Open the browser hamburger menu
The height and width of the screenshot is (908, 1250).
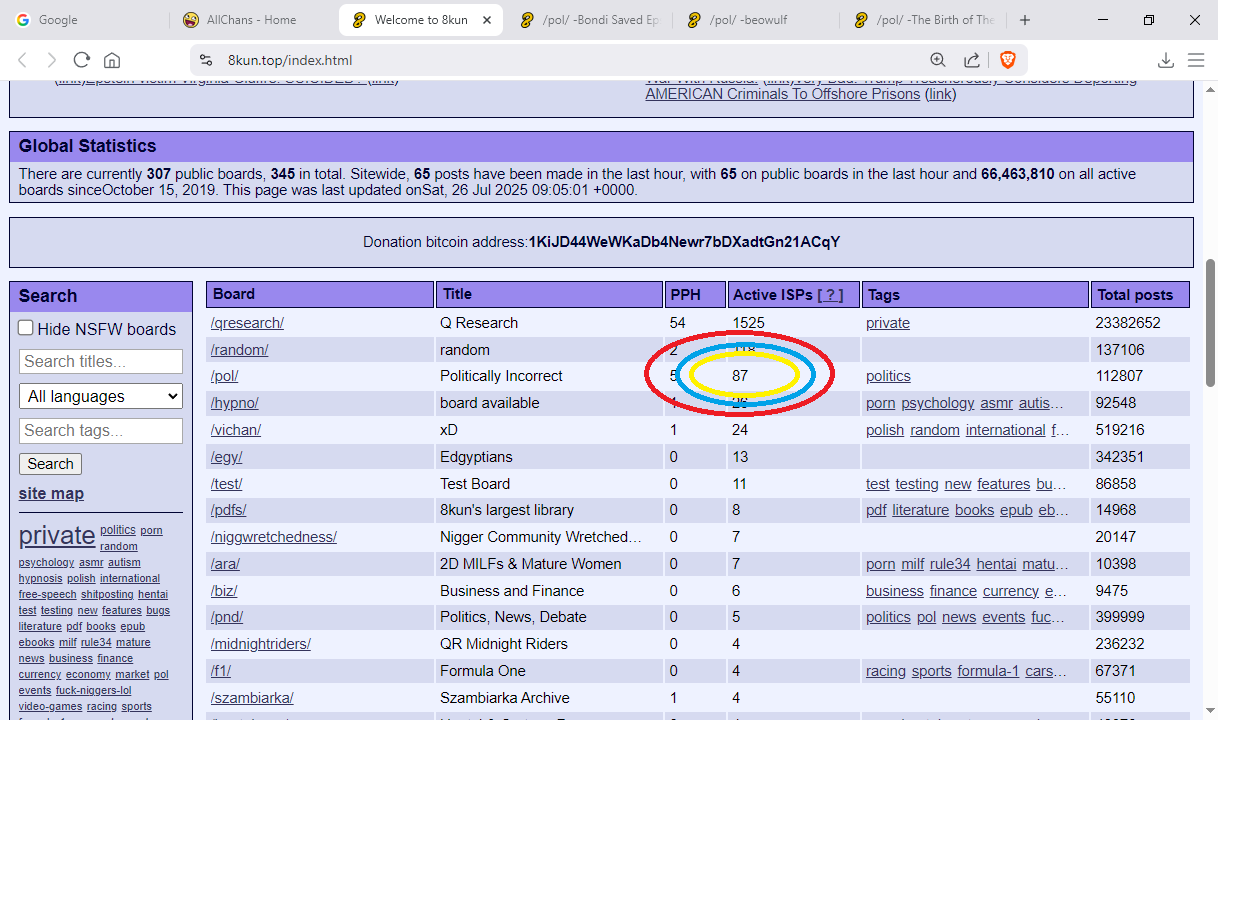click(x=1196, y=60)
